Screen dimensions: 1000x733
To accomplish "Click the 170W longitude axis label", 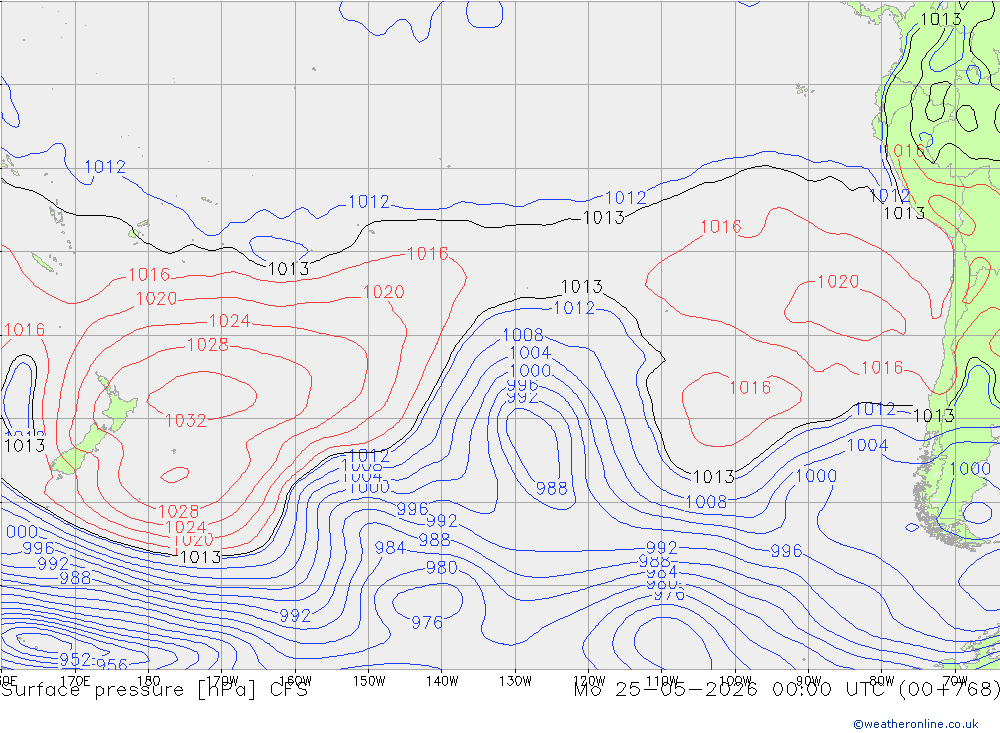I will tap(223, 681).
